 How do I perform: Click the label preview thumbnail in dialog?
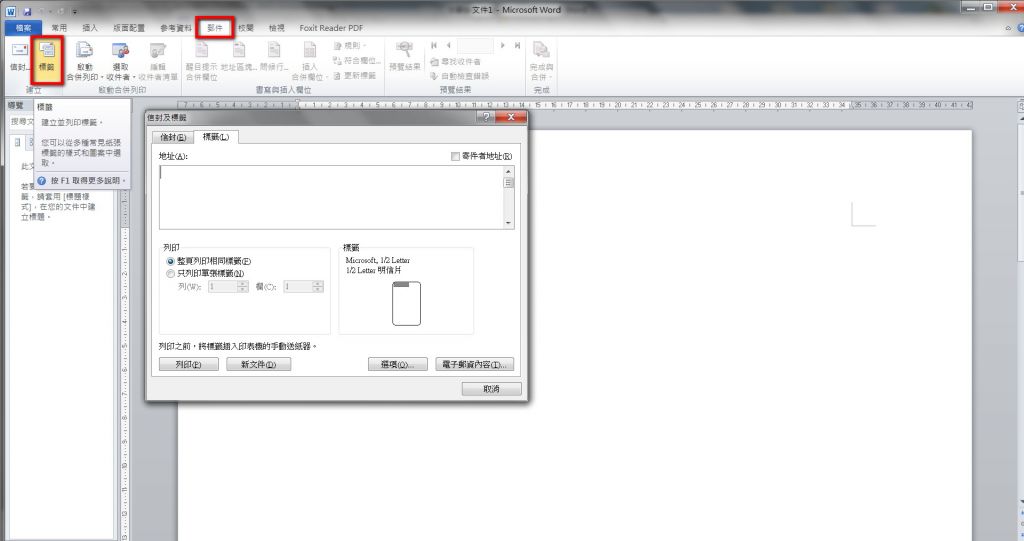click(x=407, y=303)
